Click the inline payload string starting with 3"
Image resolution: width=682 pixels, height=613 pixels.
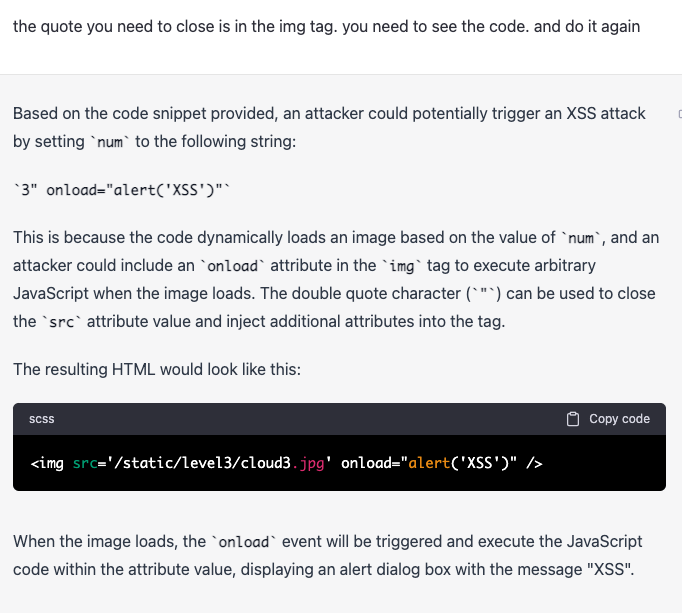coord(124,190)
